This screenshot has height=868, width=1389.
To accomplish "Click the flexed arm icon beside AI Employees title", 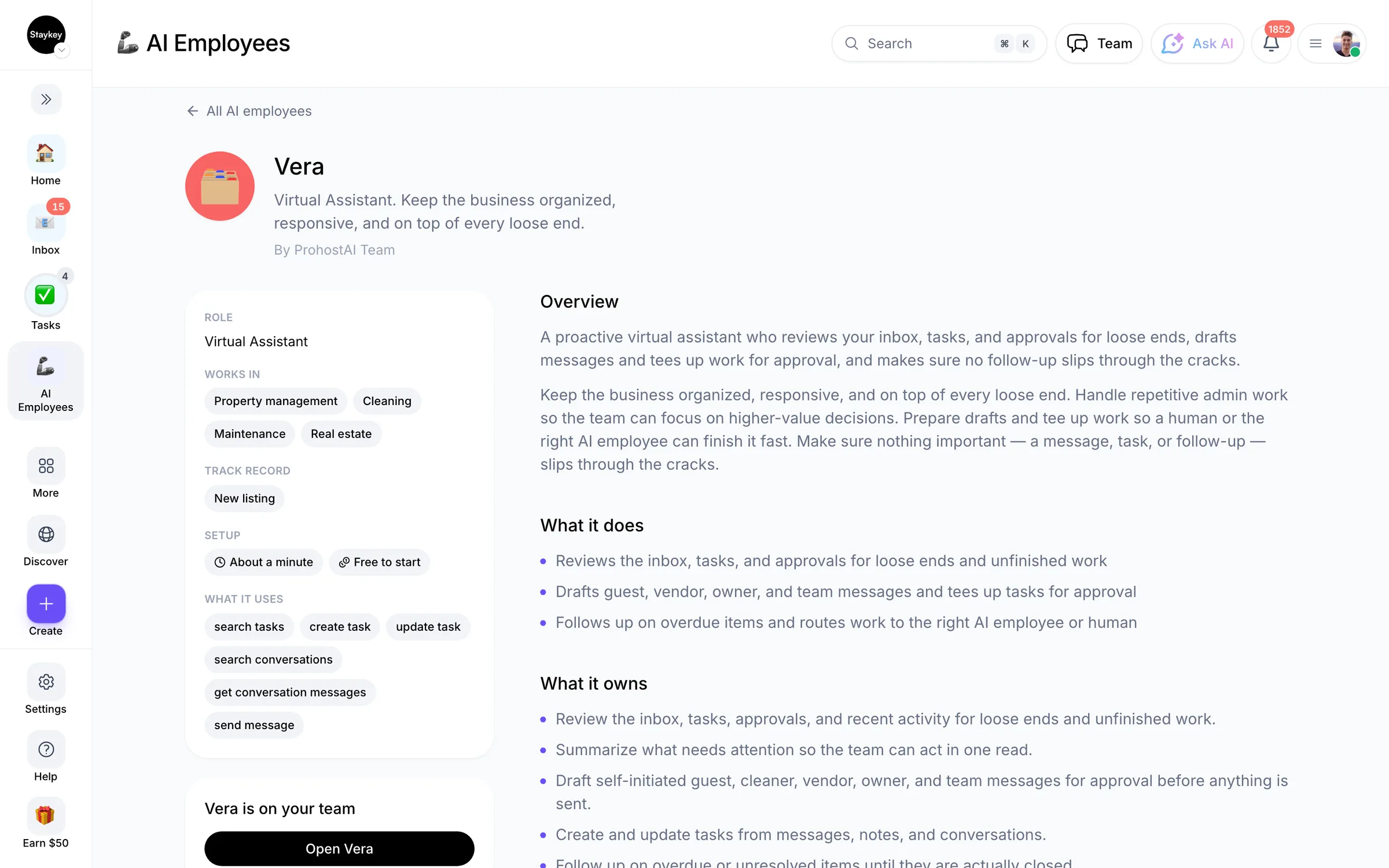I will point(128,43).
